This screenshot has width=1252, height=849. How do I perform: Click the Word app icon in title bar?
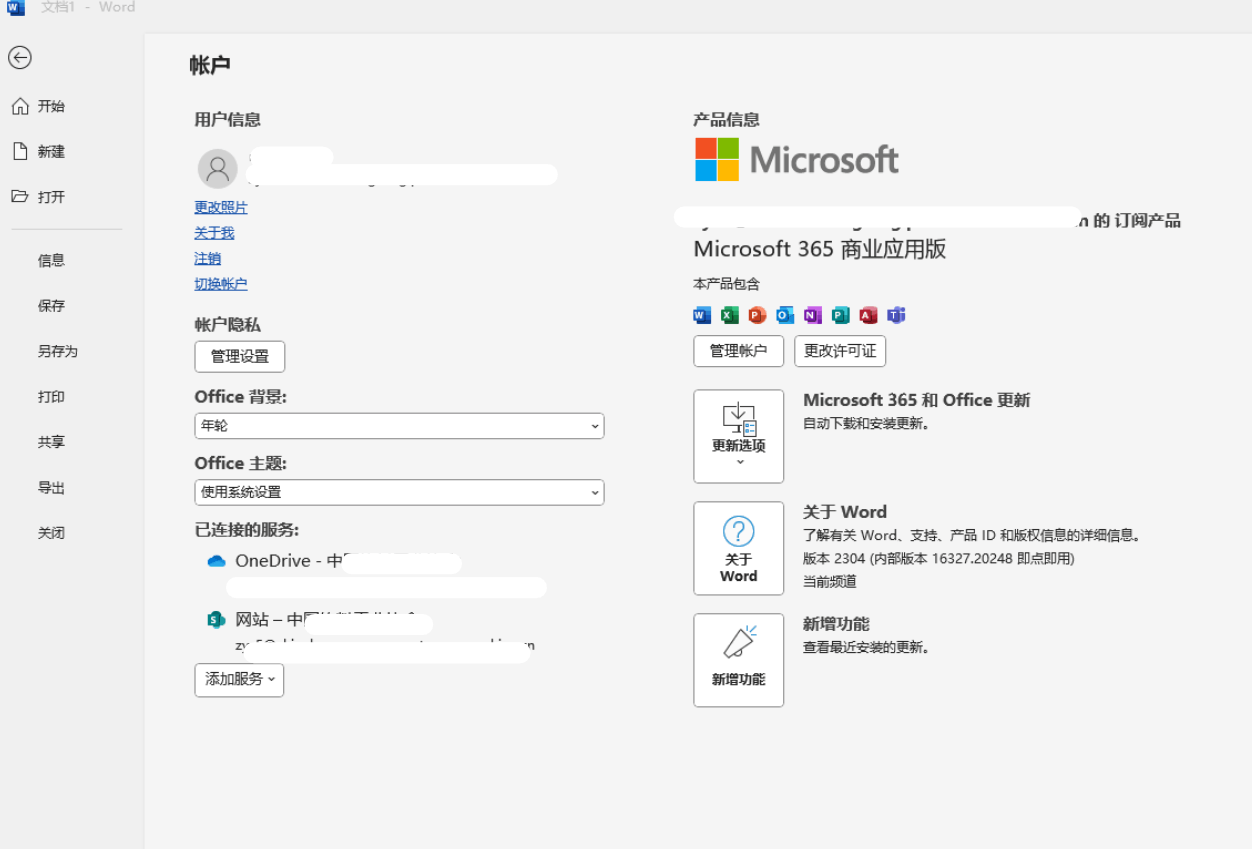click(x=16, y=7)
